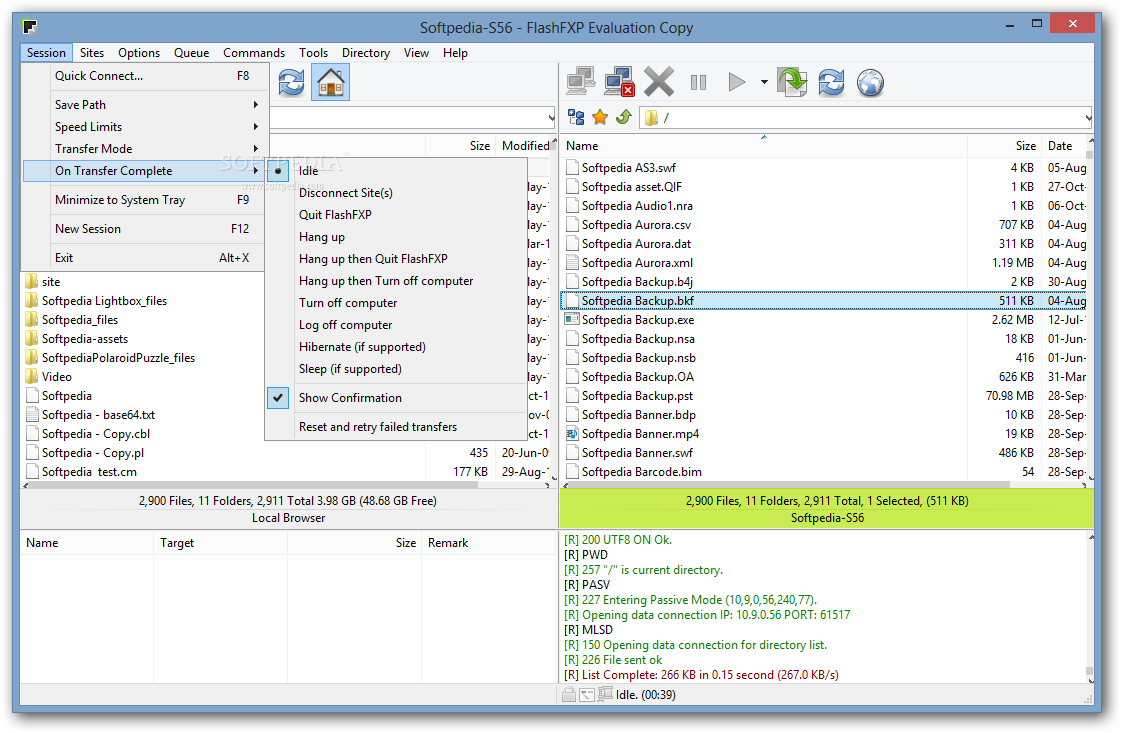Open the Session menu

tap(46, 52)
